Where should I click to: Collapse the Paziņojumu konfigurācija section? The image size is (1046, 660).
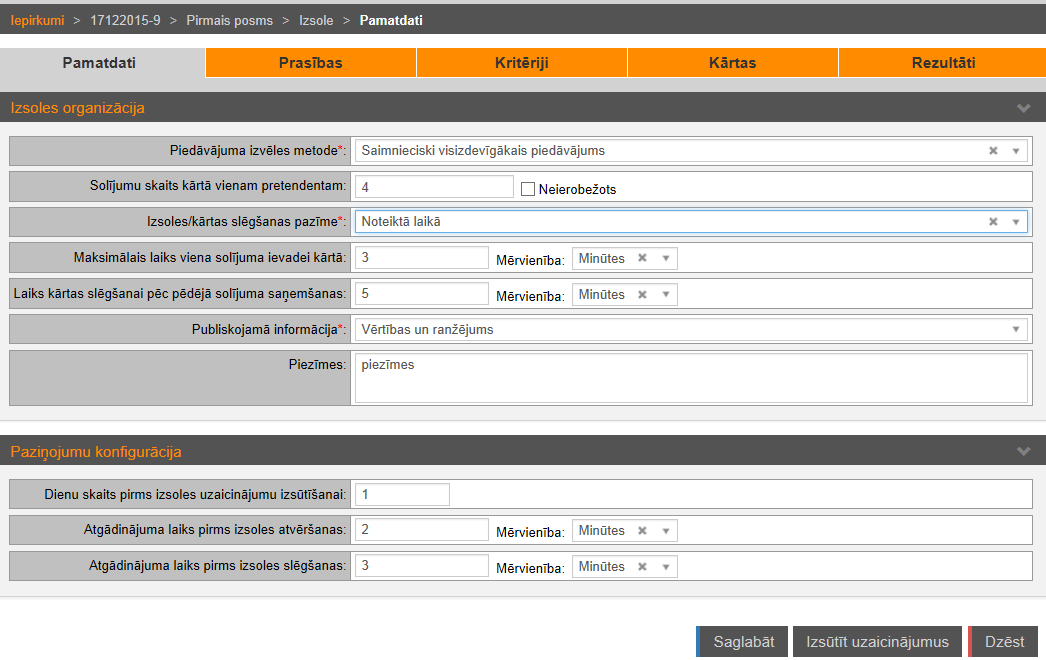tap(1023, 452)
